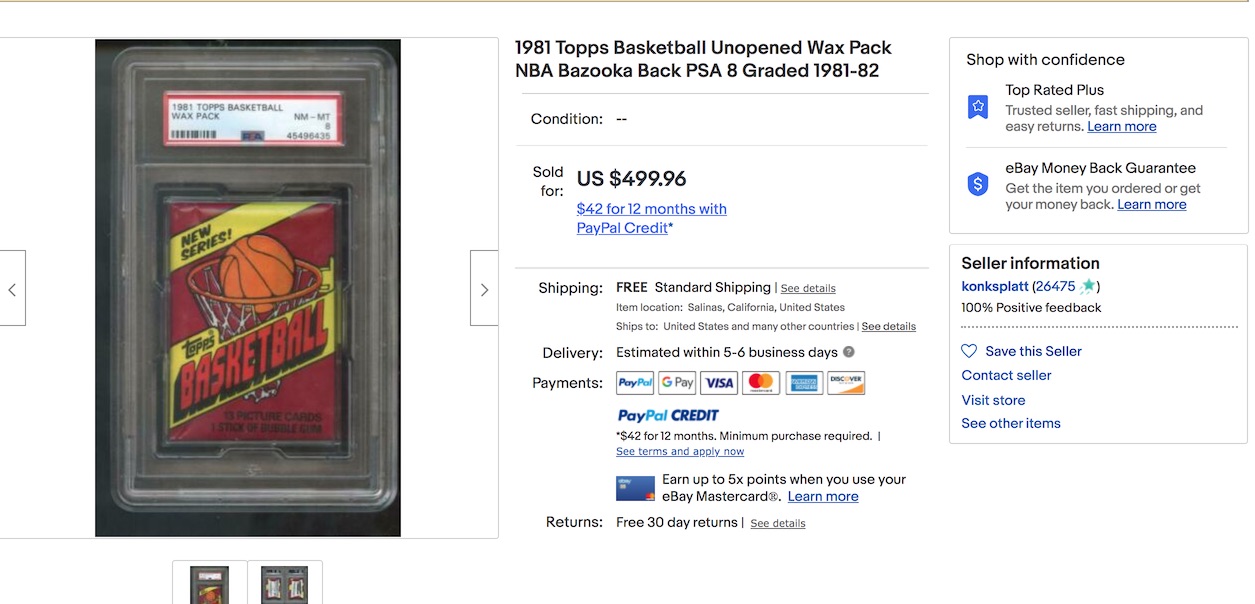Viewport: 1255px width, 604px height.
Task: Click the American Express icon
Action: tap(804, 383)
